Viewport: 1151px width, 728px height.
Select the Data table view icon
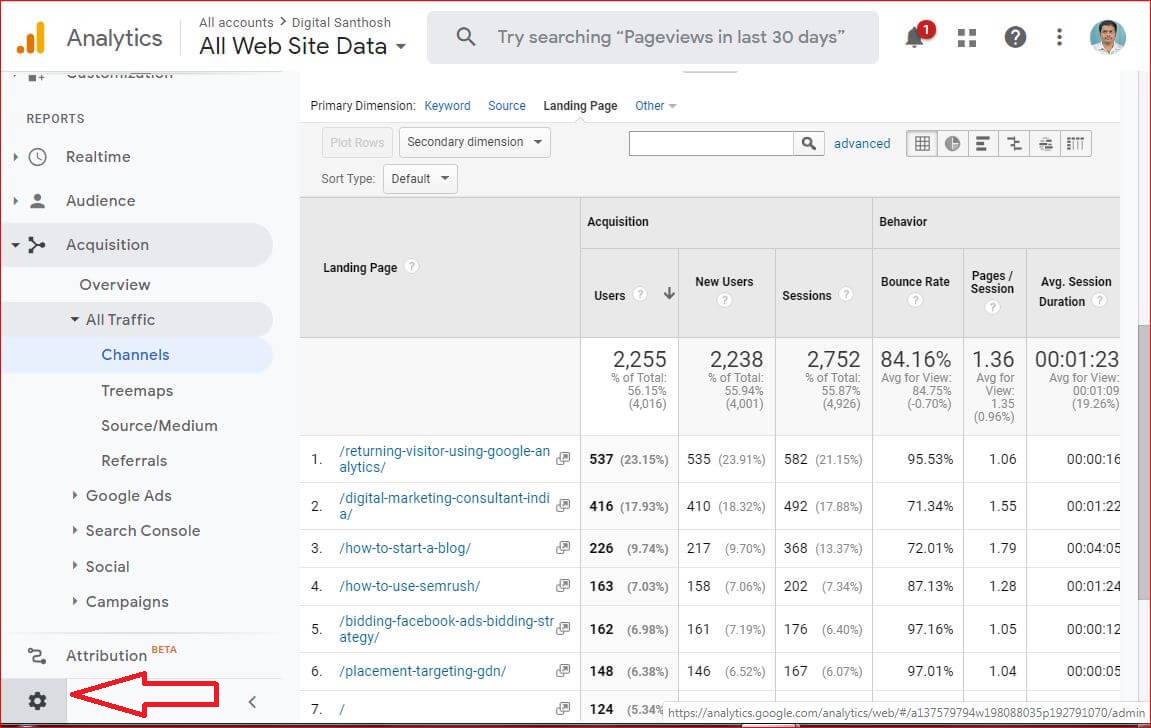pyautogui.click(x=922, y=143)
